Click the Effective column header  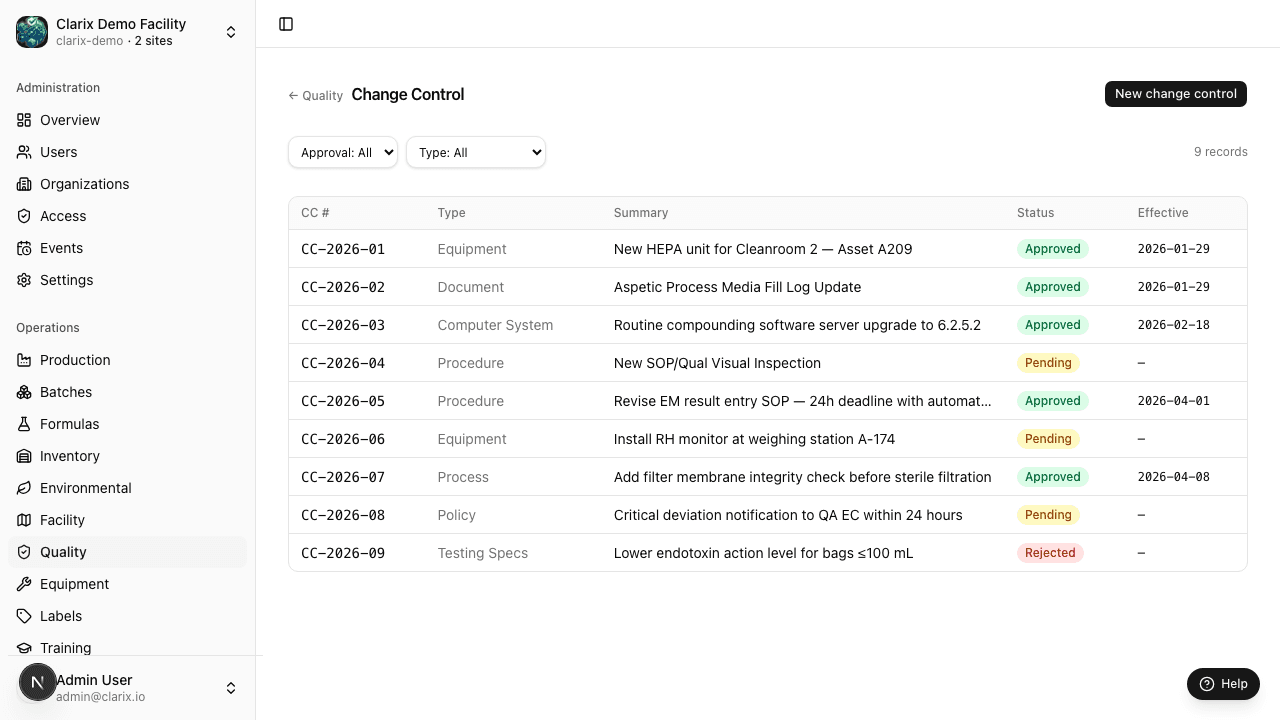[x=1163, y=213]
